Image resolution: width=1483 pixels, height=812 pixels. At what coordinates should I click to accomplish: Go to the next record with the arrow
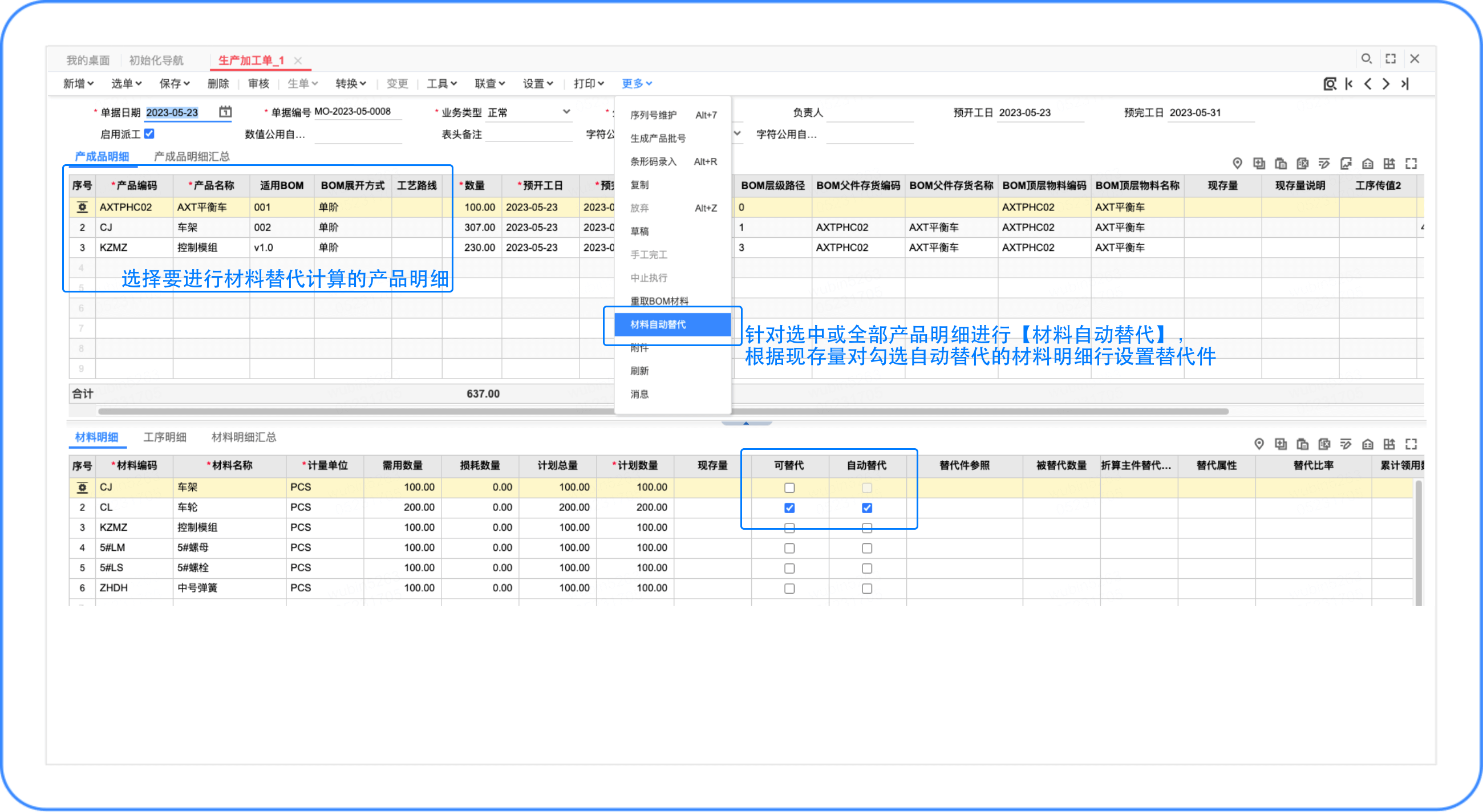1386,84
